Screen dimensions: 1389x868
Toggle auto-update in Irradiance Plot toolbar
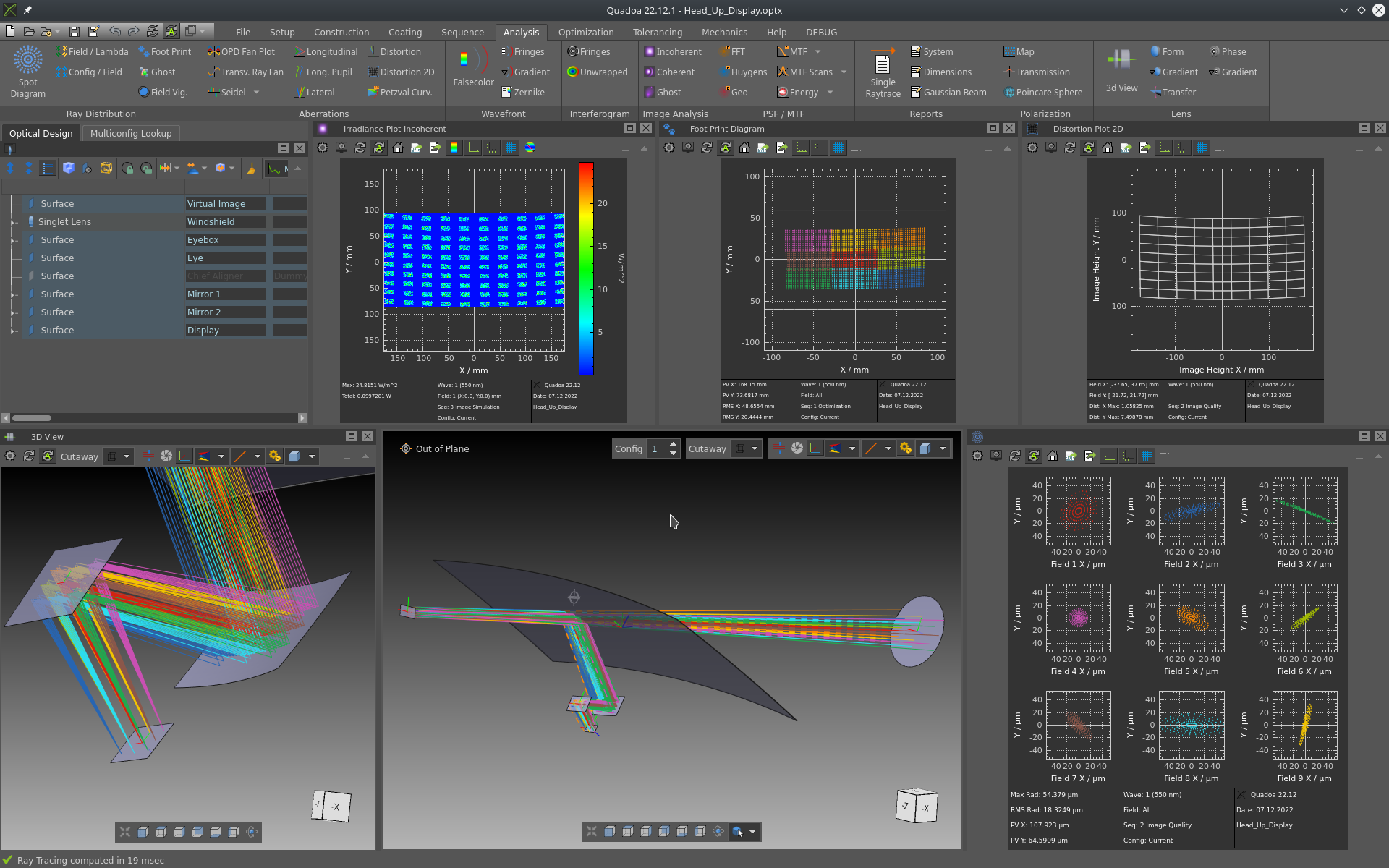379,148
